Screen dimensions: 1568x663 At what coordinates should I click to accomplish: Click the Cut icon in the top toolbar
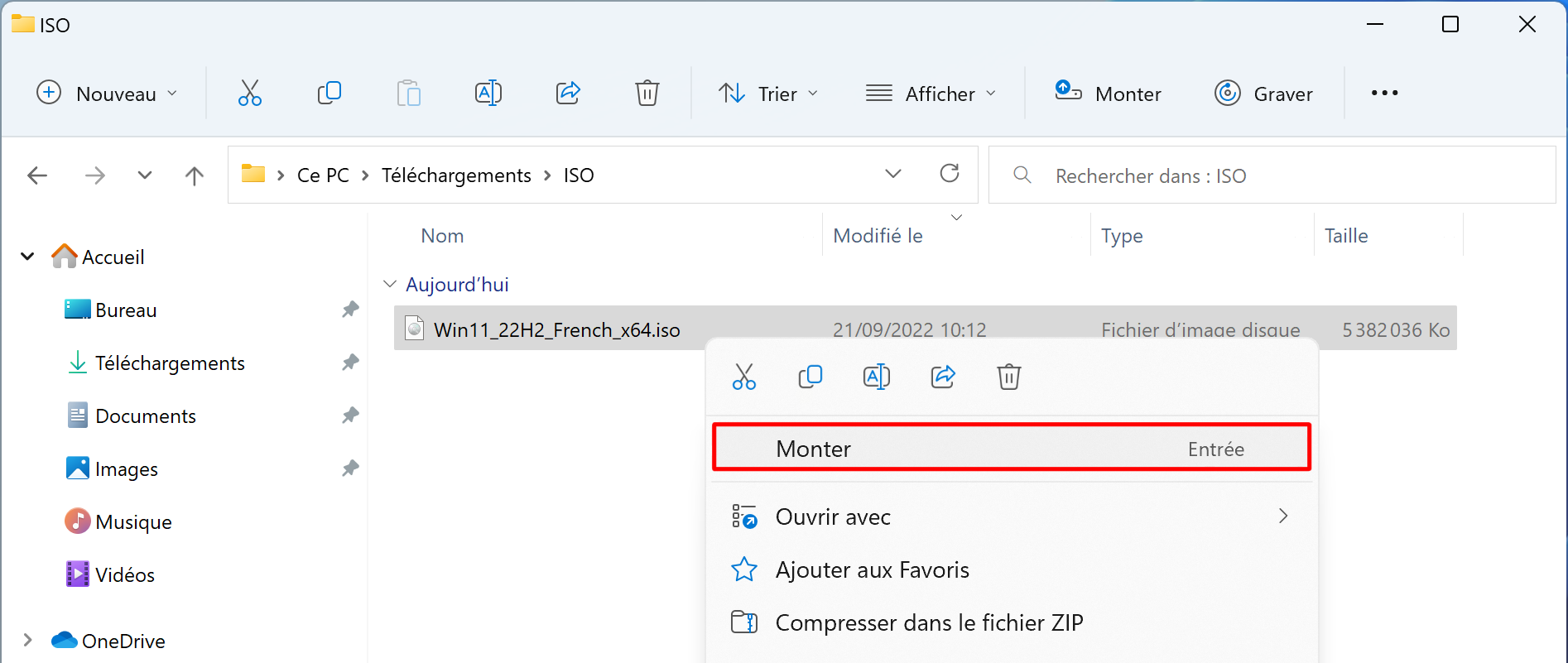click(x=249, y=93)
